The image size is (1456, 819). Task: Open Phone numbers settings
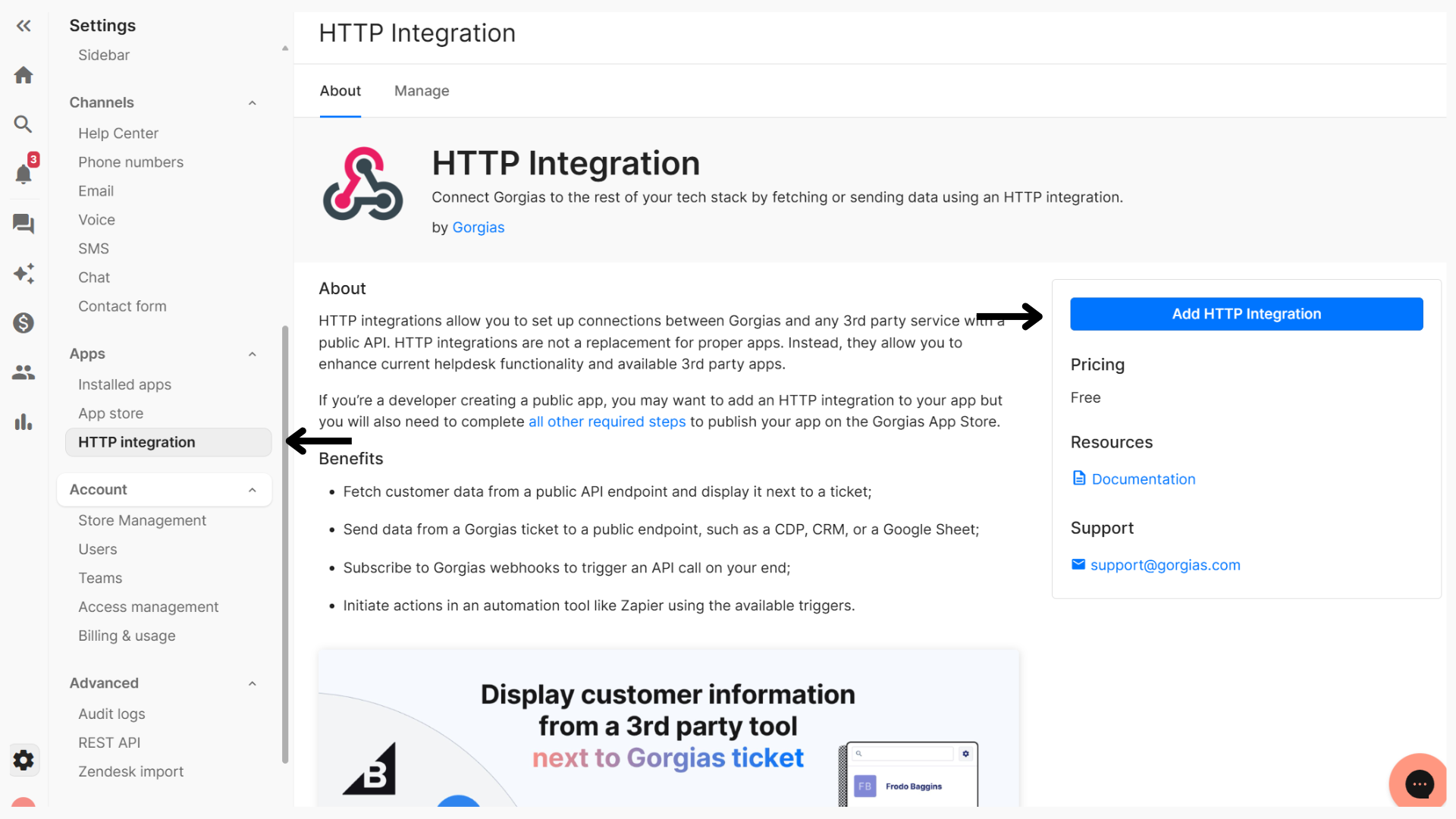(x=130, y=162)
